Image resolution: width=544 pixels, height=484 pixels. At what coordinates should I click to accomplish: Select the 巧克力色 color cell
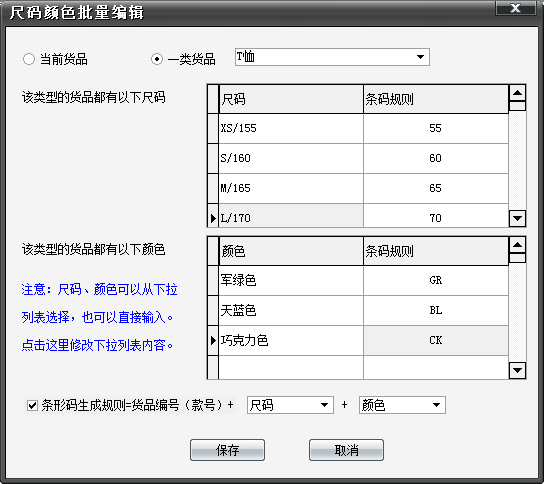pyautogui.click(x=291, y=340)
